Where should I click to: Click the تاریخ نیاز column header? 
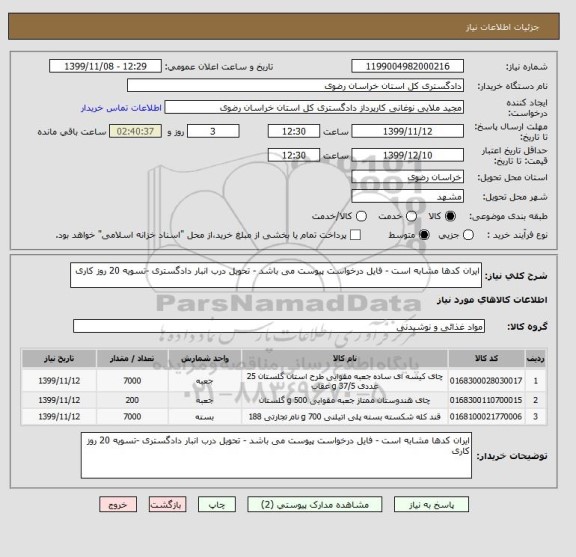pyautogui.click(x=59, y=359)
